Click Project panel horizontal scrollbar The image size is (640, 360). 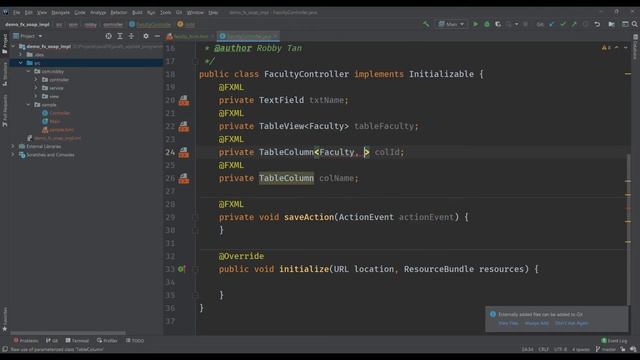[68, 333]
